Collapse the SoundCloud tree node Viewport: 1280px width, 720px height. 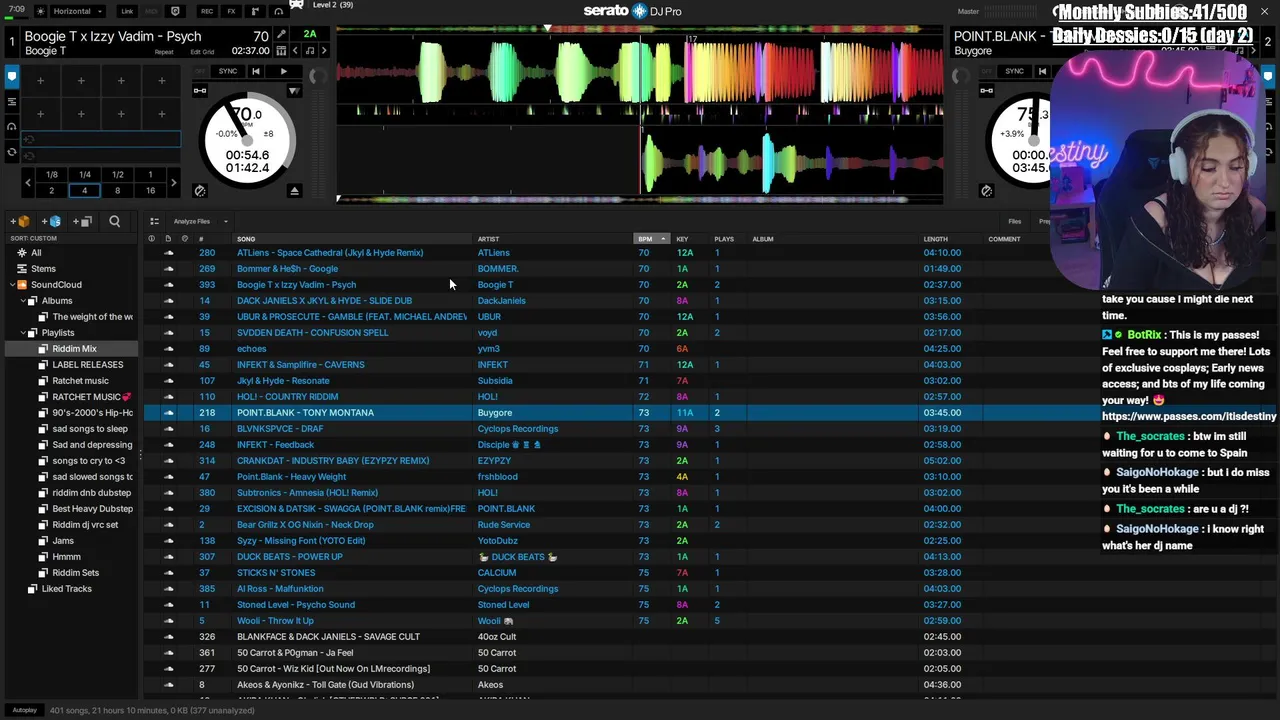point(12,285)
